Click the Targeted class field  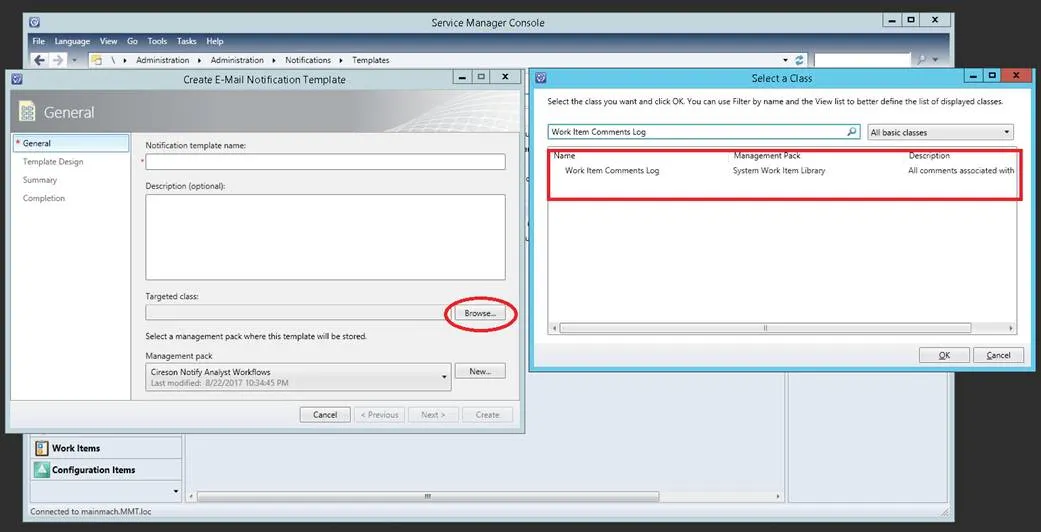point(298,313)
